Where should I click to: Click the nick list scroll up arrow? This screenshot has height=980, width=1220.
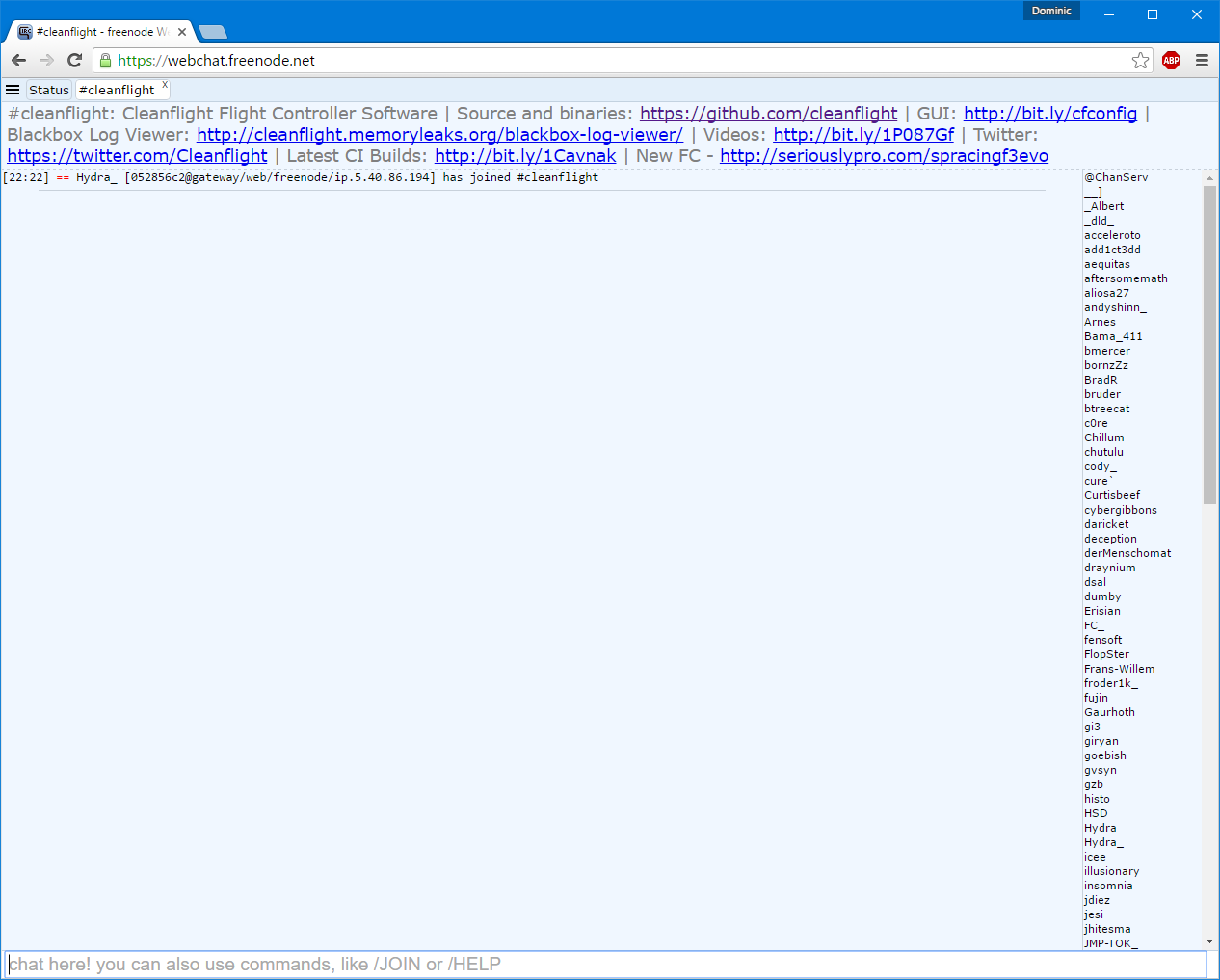pyautogui.click(x=1209, y=178)
